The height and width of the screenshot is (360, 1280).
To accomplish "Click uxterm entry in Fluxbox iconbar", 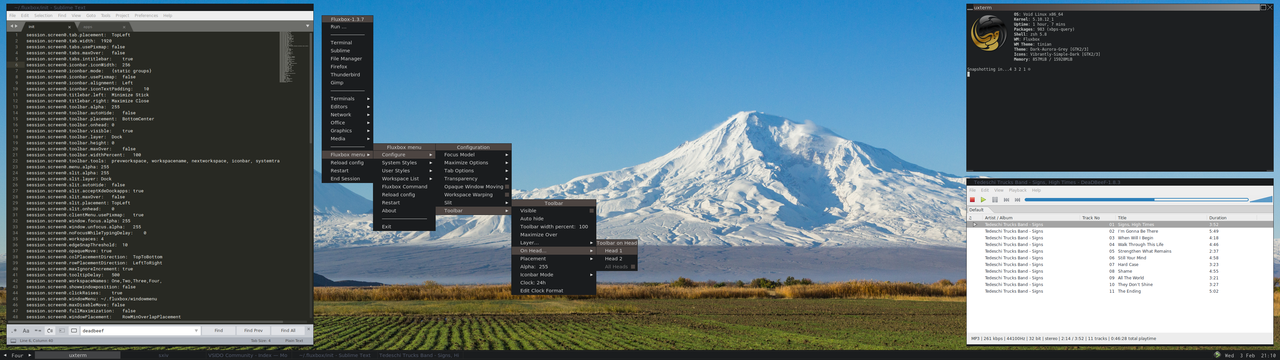I will pyautogui.click(x=77, y=355).
